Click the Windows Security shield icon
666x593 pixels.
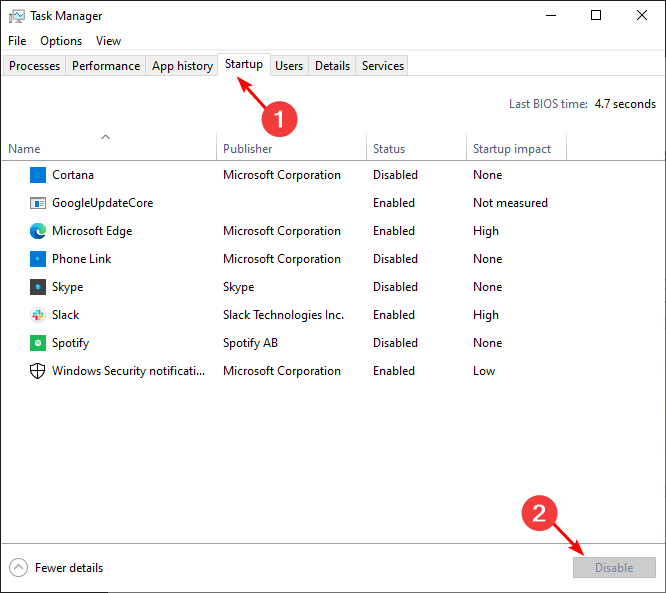pyautogui.click(x=38, y=371)
